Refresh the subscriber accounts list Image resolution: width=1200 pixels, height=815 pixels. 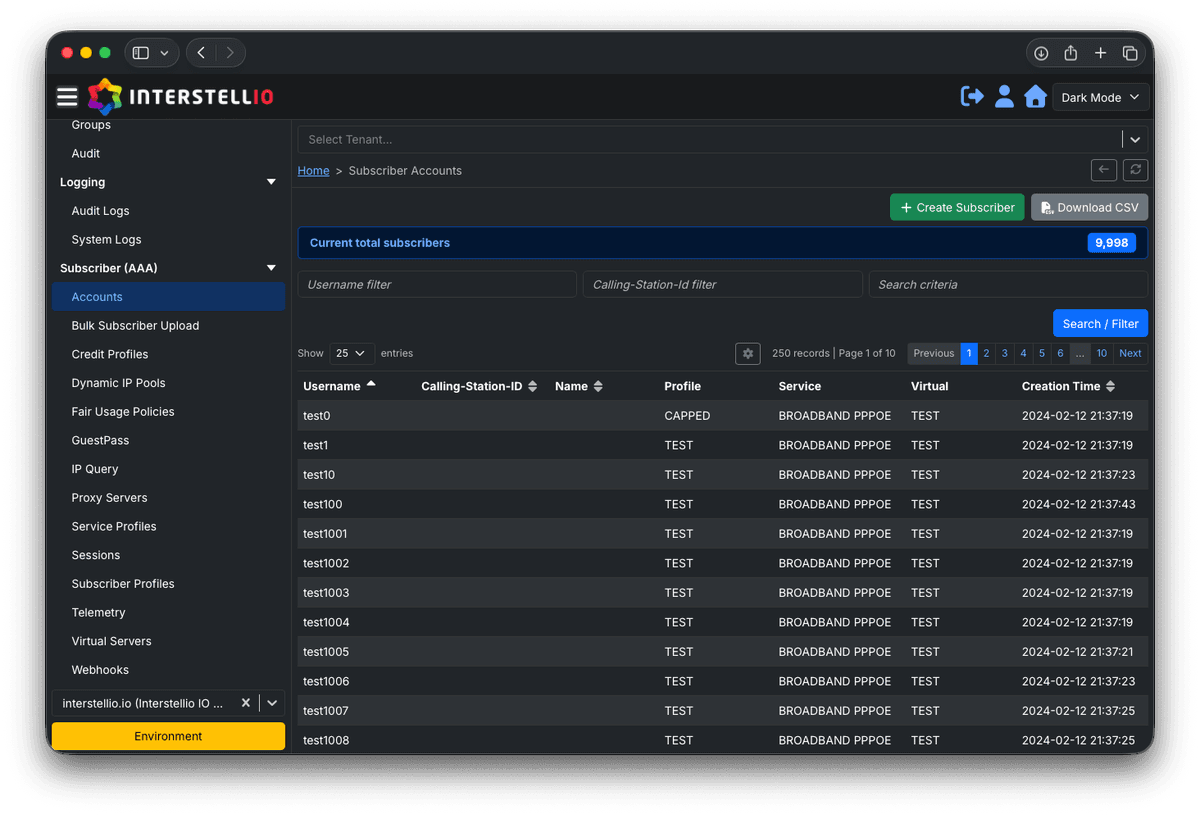pyautogui.click(x=1135, y=170)
